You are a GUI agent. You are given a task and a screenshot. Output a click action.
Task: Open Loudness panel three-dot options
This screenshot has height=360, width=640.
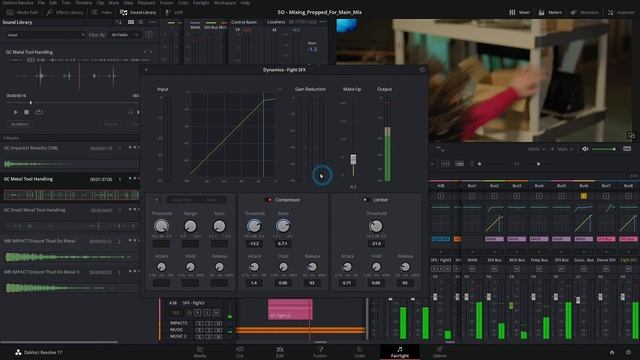(x=323, y=22)
